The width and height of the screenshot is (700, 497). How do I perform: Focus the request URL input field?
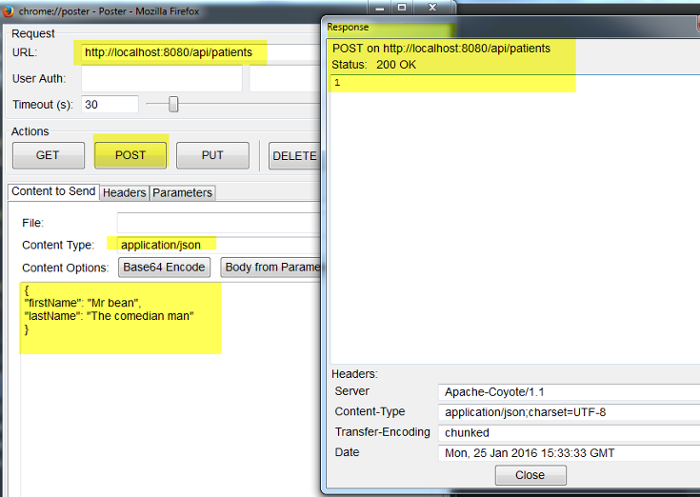pos(200,52)
